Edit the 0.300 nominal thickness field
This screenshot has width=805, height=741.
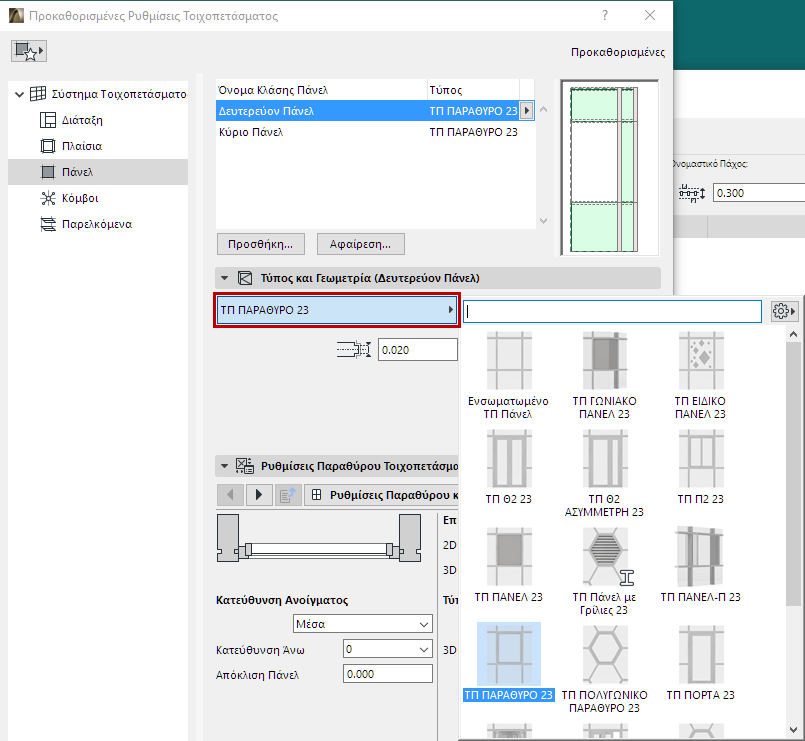pos(759,193)
